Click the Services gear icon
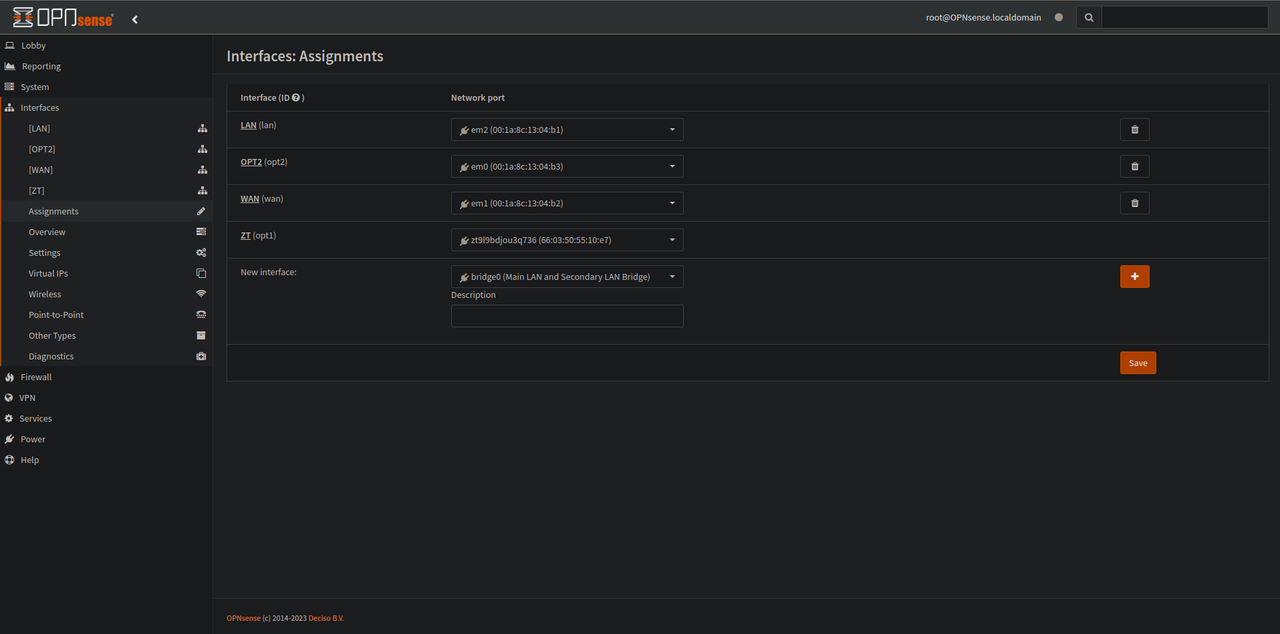The height and width of the screenshot is (634, 1280). click(x=10, y=418)
